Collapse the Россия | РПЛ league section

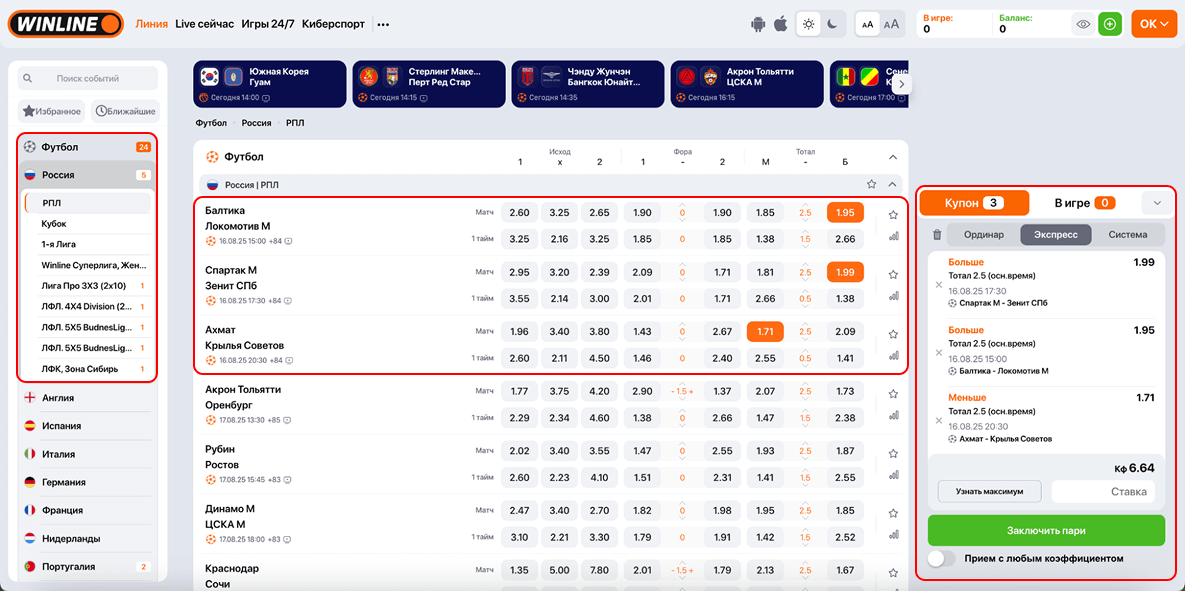(x=892, y=185)
